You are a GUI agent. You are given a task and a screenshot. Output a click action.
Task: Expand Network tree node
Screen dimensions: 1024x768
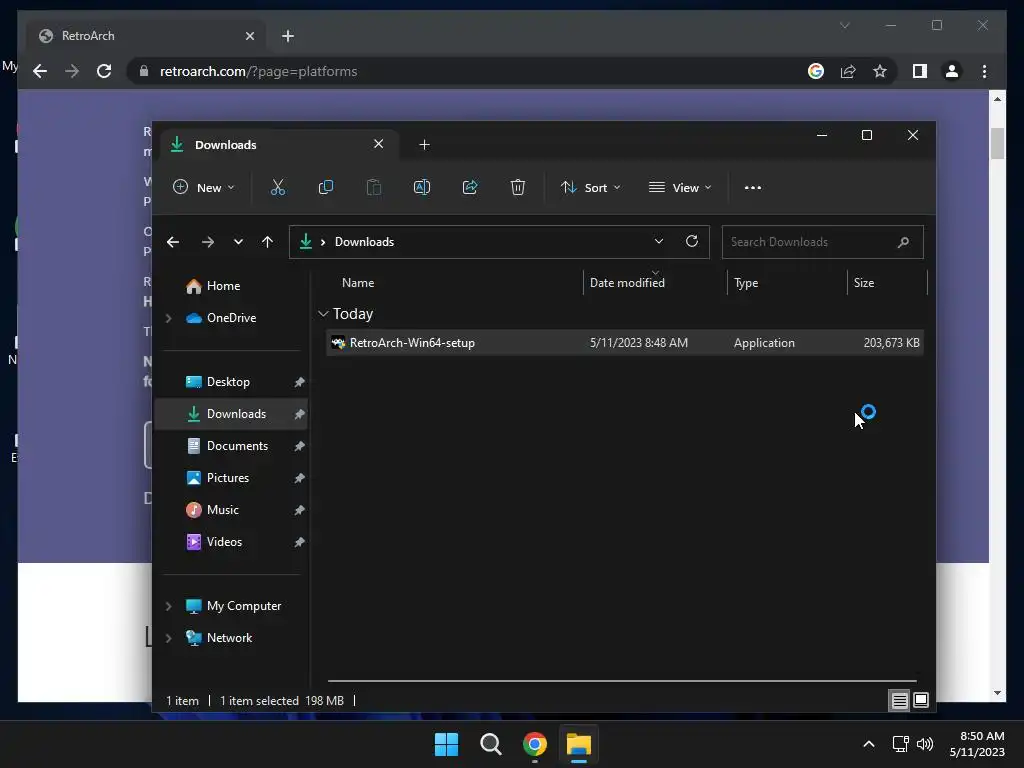tap(168, 638)
